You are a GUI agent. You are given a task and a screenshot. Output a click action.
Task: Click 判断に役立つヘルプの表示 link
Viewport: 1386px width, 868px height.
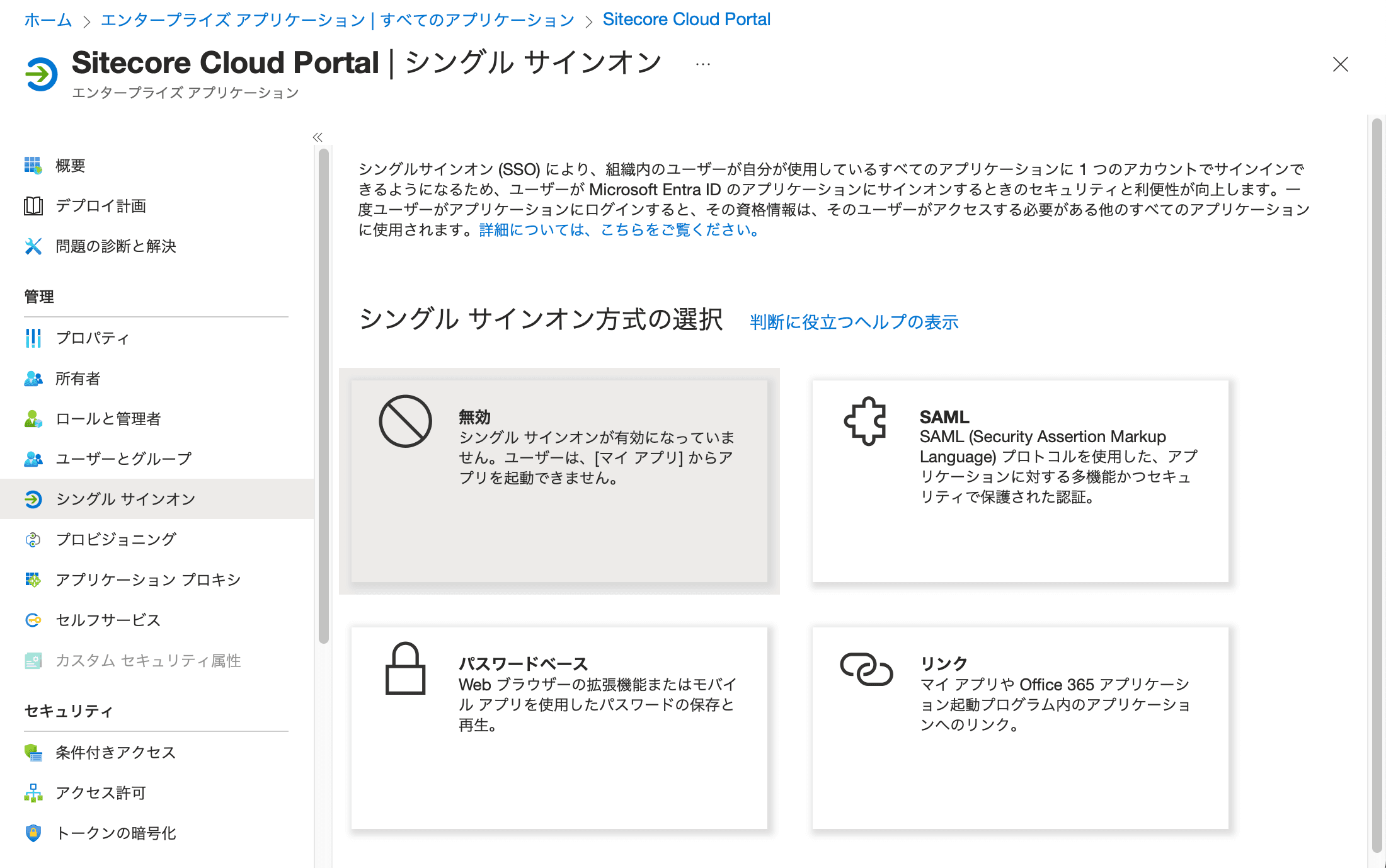(x=854, y=323)
